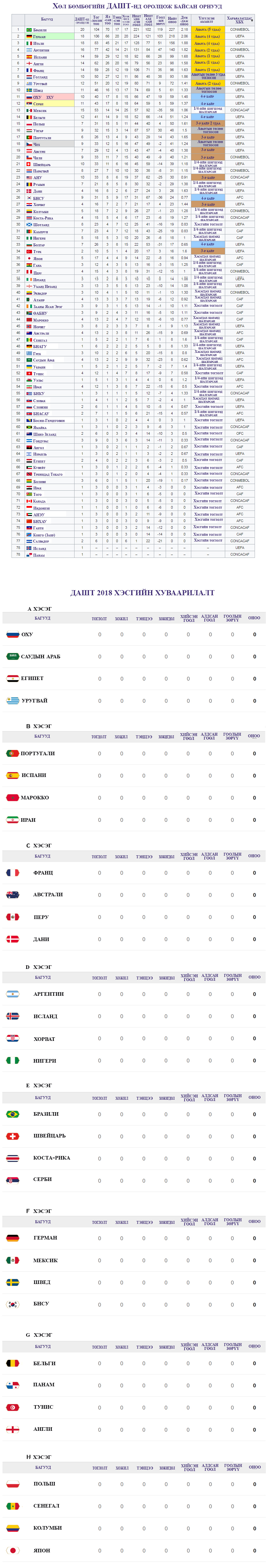Open the ЕГИПЕТ team link in group A
Screen dimensions: 269x1568
(32, 678)
